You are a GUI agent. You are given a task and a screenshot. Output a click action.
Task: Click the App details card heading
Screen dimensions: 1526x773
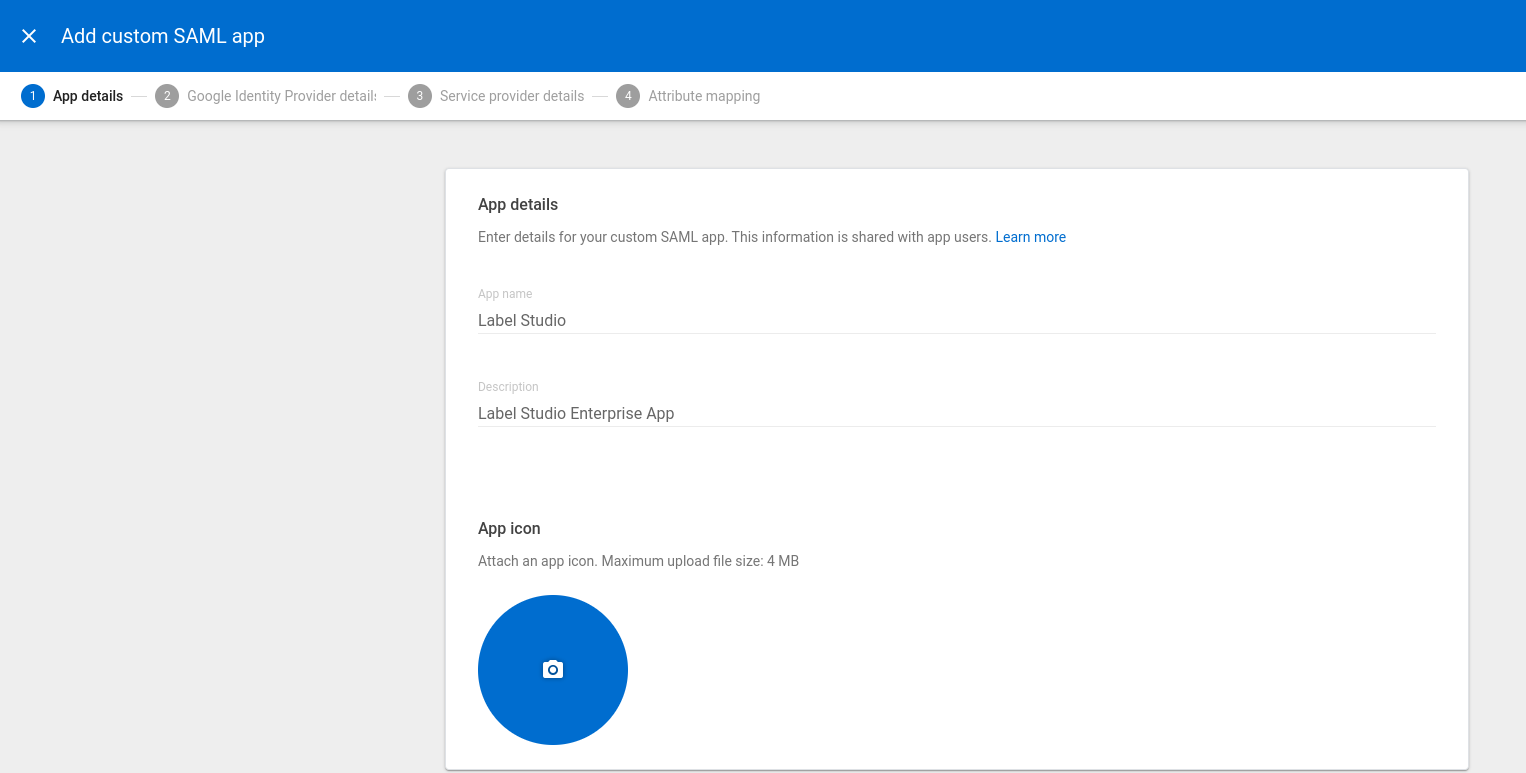point(518,204)
